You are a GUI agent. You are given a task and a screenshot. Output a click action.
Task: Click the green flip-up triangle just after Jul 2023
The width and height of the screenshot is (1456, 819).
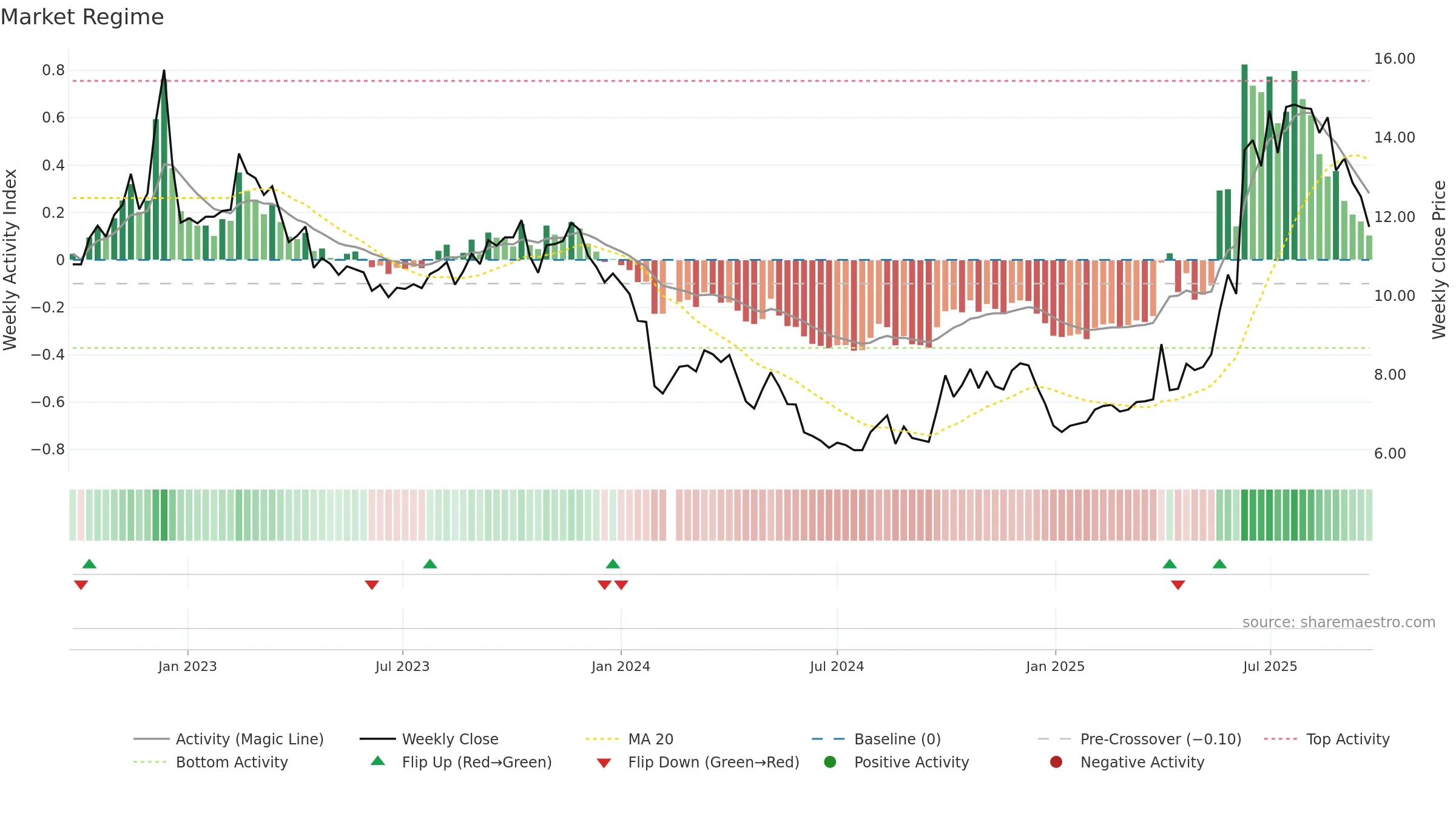point(430,564)
